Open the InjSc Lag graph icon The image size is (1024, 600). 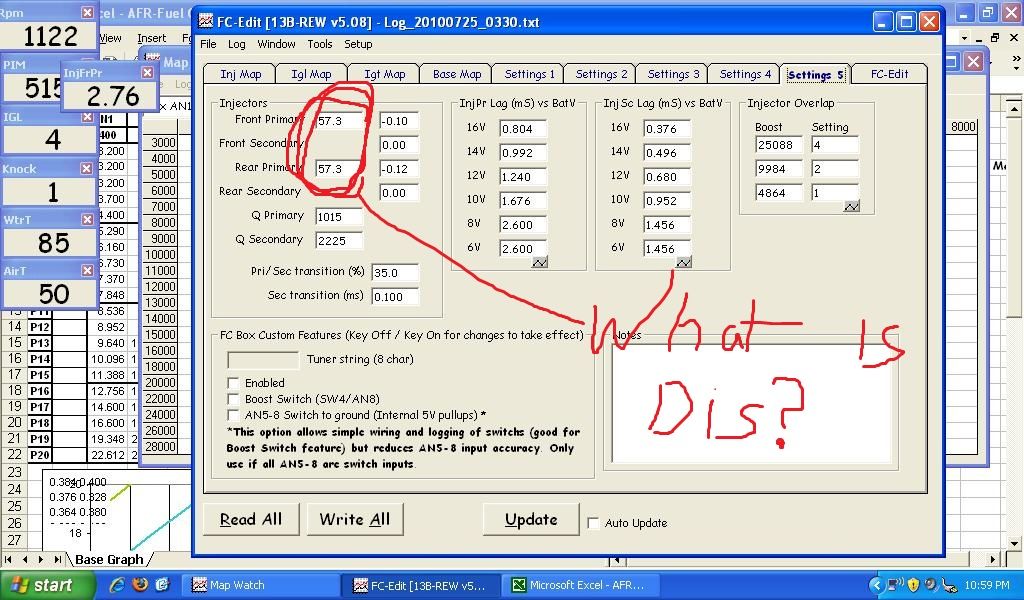(x=684, y=262)
